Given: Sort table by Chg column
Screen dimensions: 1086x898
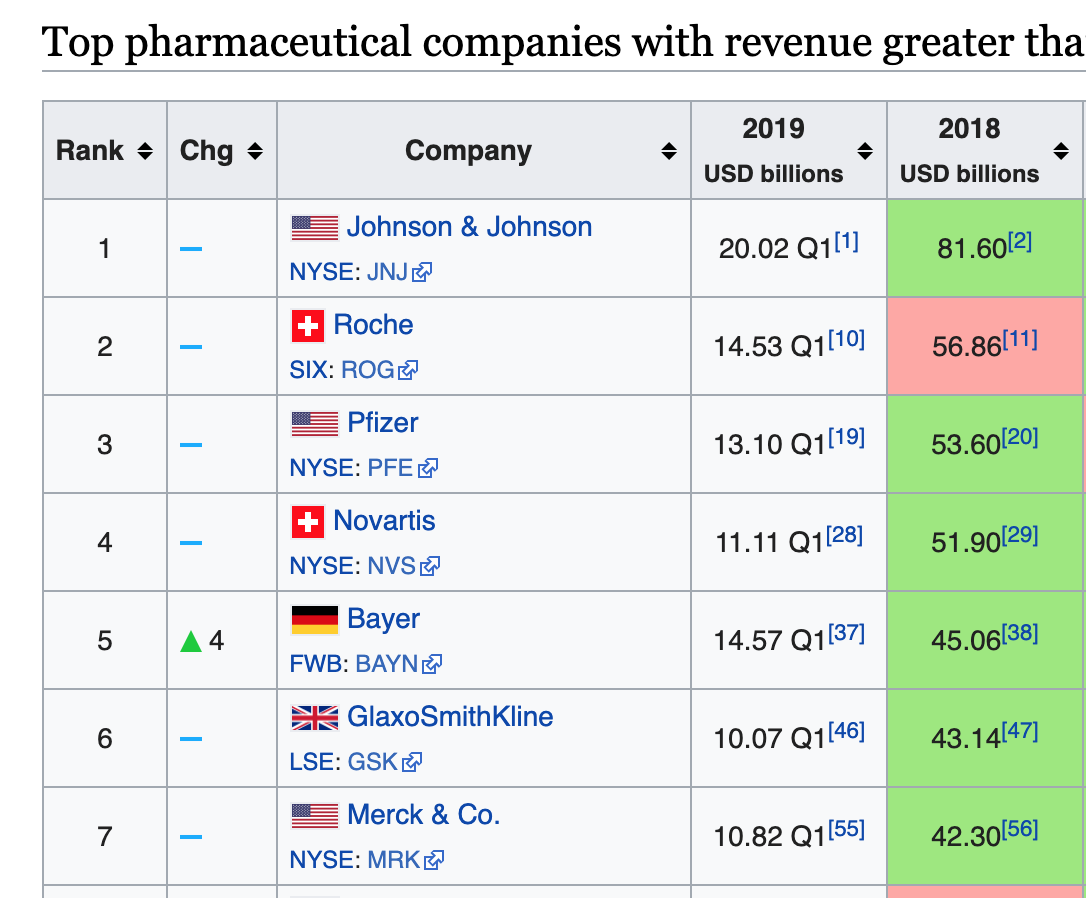Looking at the screenshot, I should click(x=255, y=151).
